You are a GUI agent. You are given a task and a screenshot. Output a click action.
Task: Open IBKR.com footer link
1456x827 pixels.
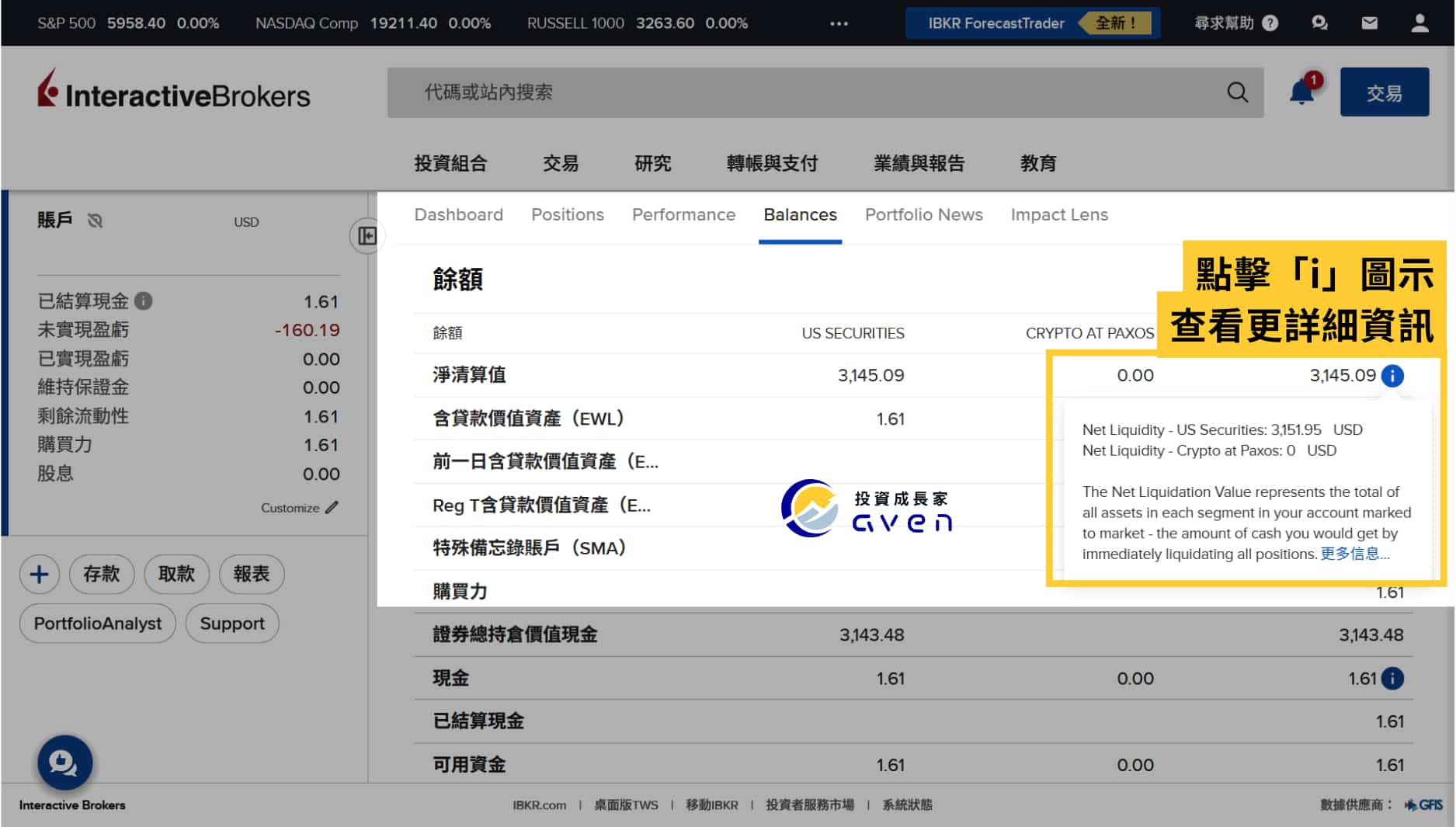point(539,805)
